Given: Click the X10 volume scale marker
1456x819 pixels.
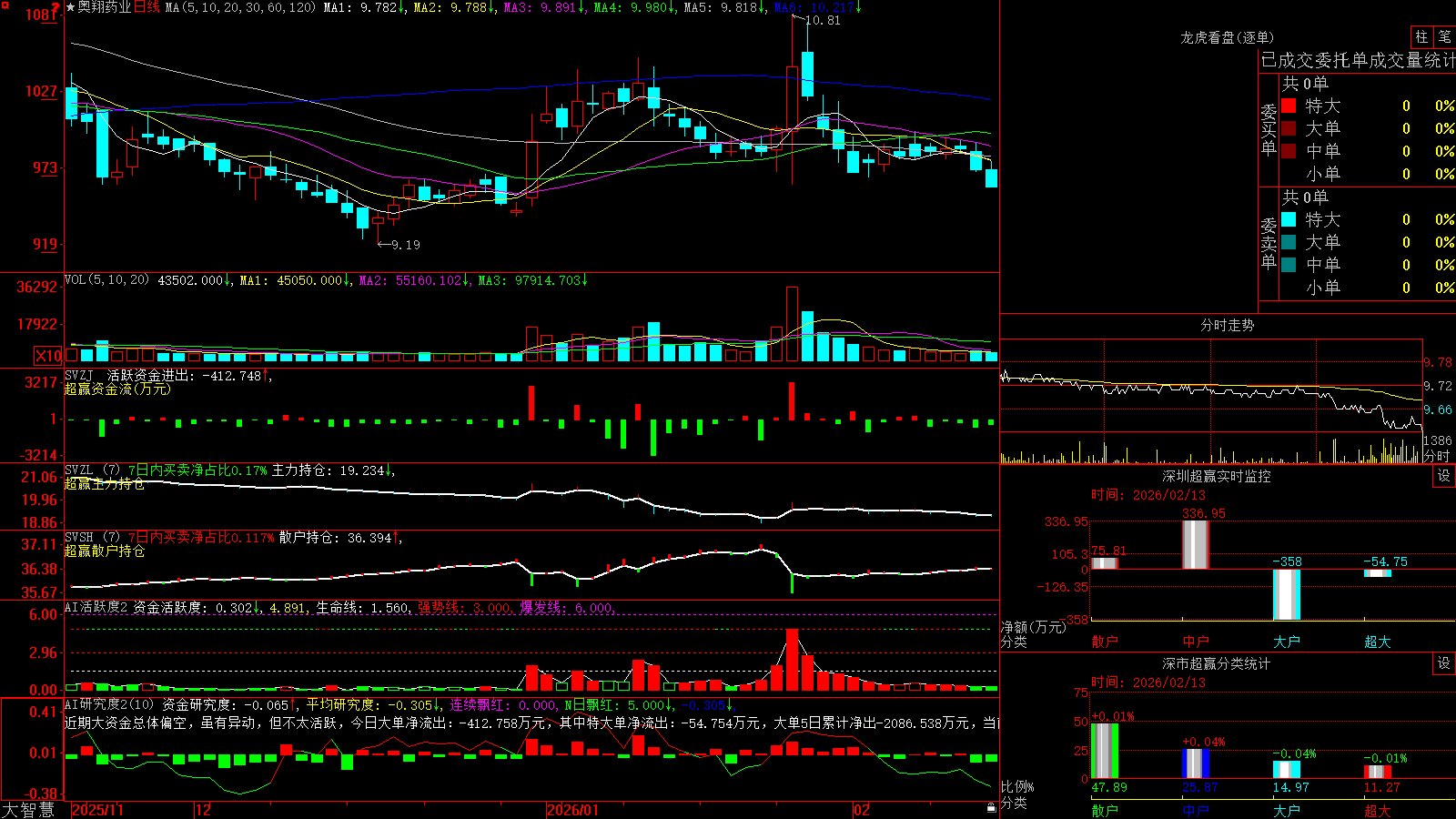Looking at the screenshot, I should coord(48,356).
